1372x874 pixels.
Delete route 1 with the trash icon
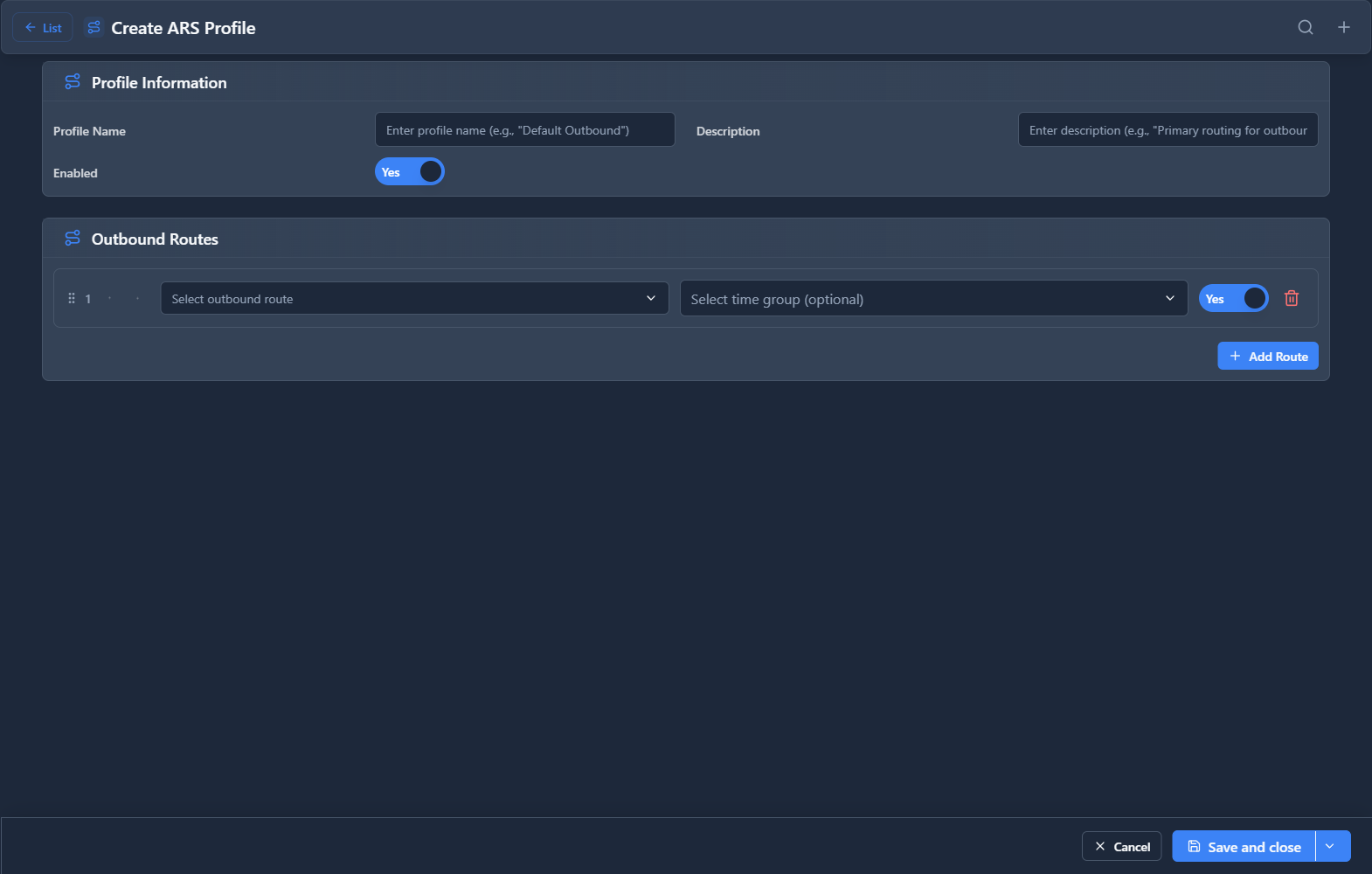1291,299
